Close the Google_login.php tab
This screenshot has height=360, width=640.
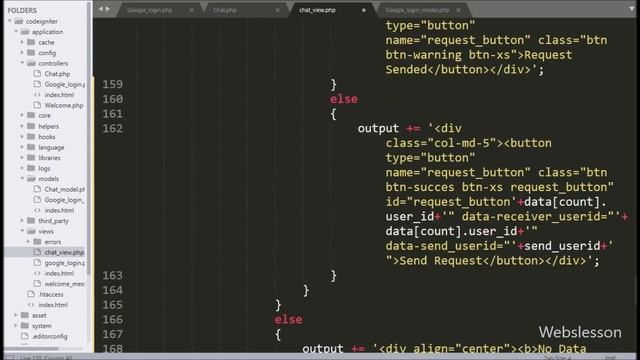pos(191,10)
